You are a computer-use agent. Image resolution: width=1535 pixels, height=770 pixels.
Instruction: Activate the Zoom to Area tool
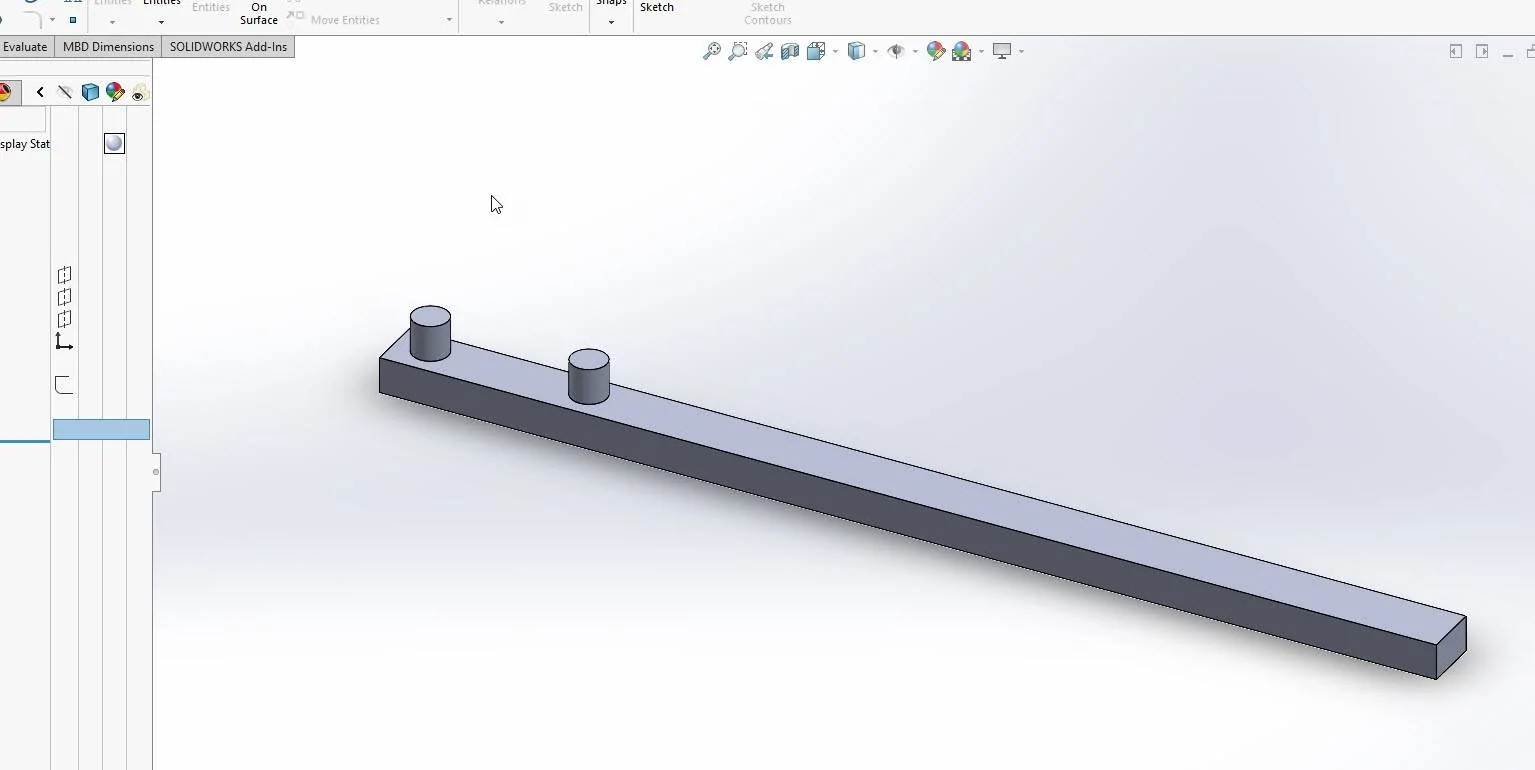(x=738, y=51)
